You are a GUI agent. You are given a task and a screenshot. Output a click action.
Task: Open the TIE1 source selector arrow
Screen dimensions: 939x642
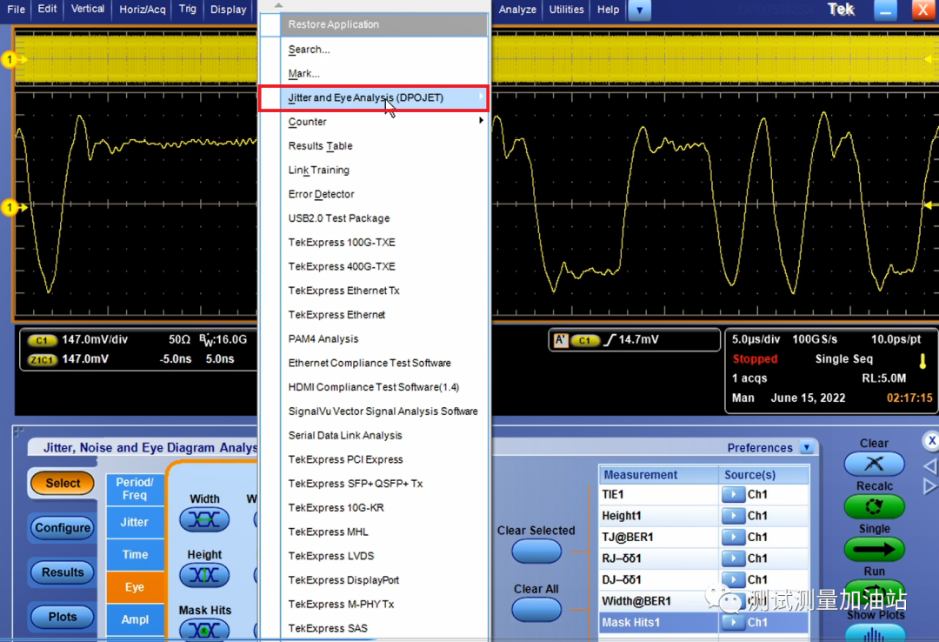(x=732, y=495)
